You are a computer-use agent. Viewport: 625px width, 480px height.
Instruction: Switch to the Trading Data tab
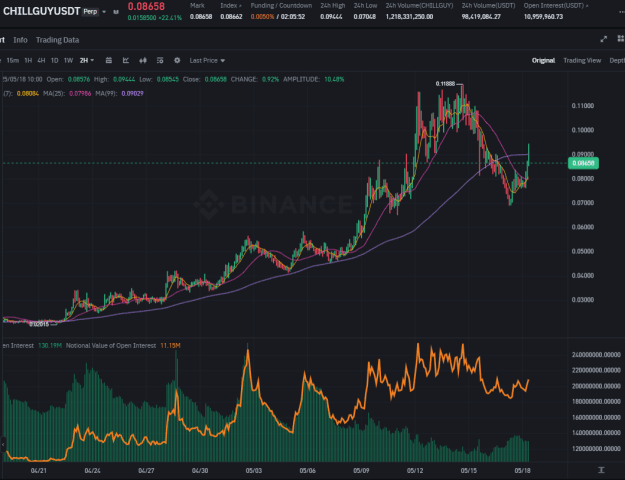pos(57,40)
